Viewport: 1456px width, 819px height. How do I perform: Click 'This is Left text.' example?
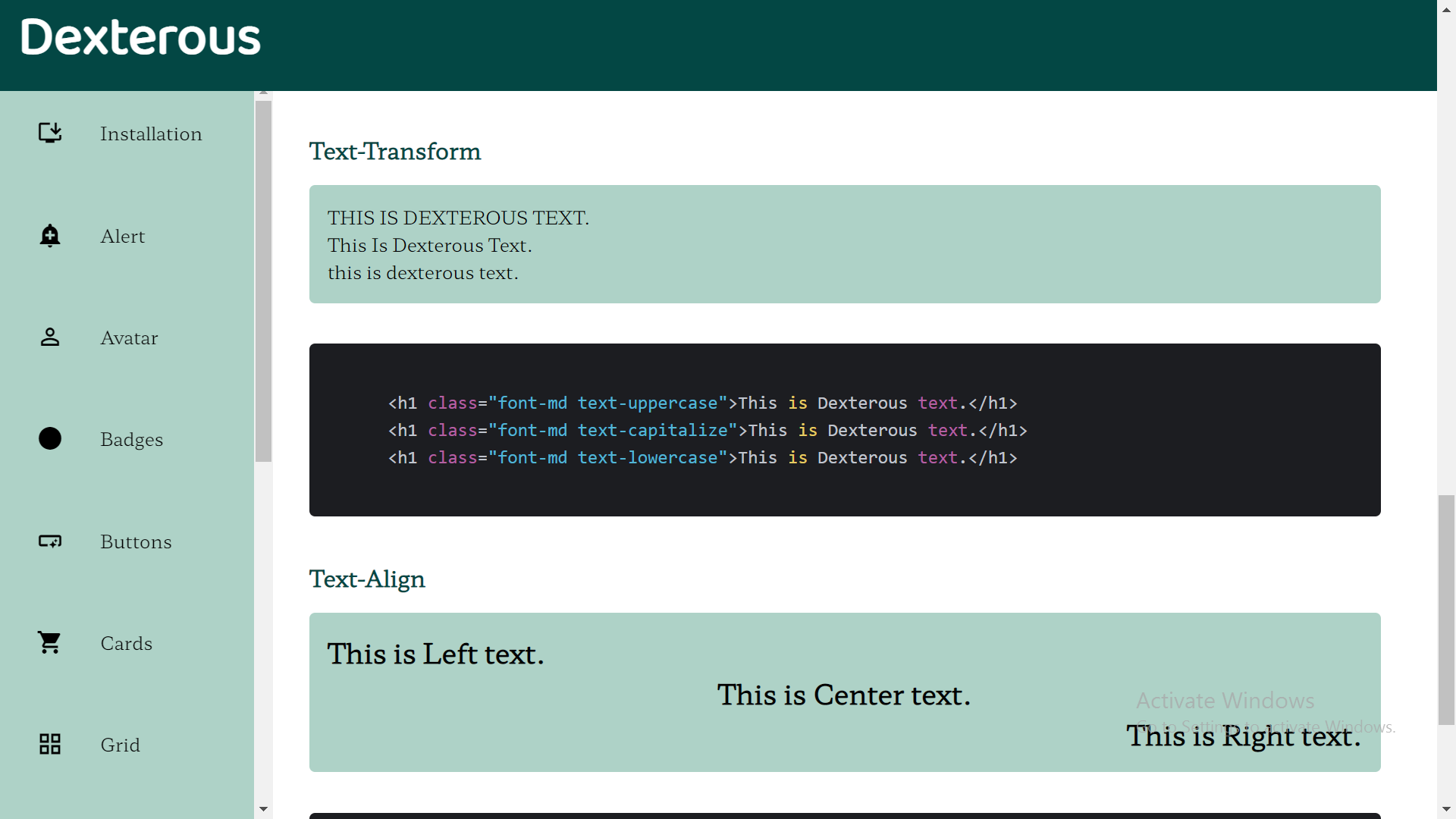[x=435, y=654]
